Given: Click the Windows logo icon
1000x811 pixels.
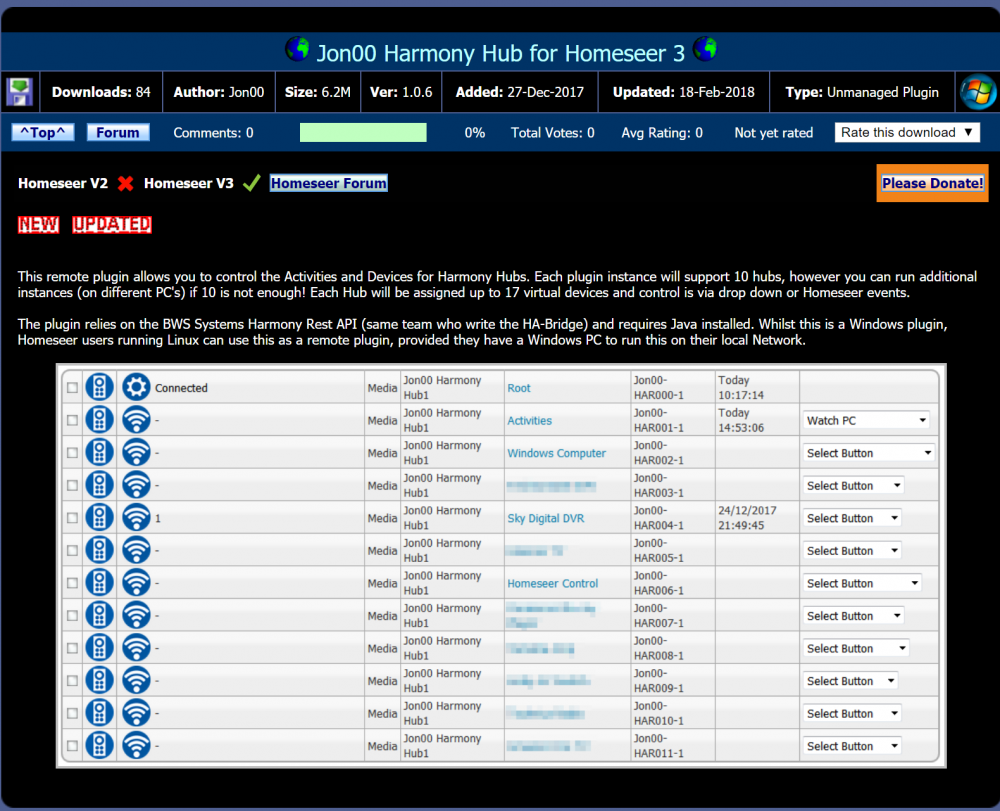Looking at the screenshot, I should [977, 92].
